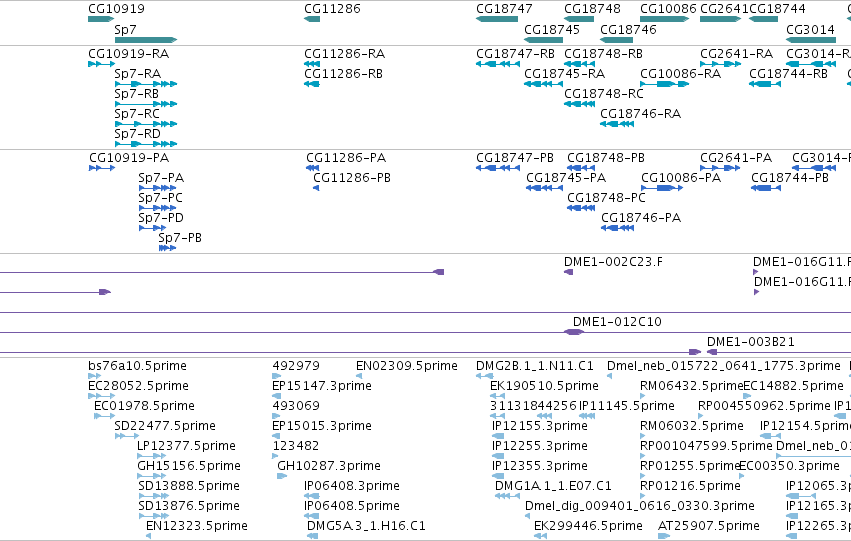Select clone end DME1-002C23.F

(x=613, y=262)
